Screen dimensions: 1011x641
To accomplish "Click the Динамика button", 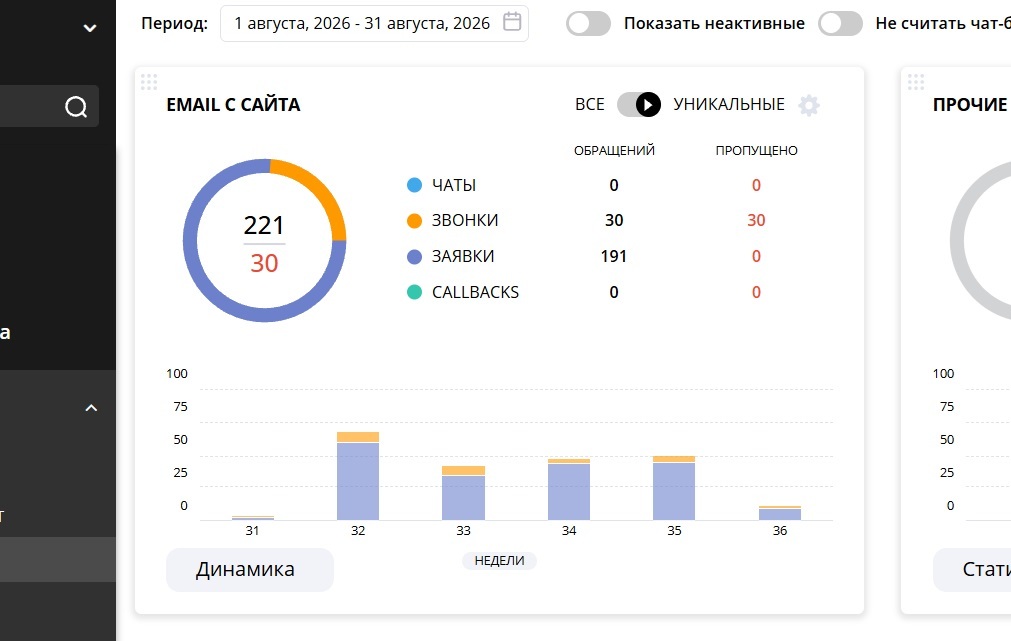I will pyautogui.click(x=250, y=569).
